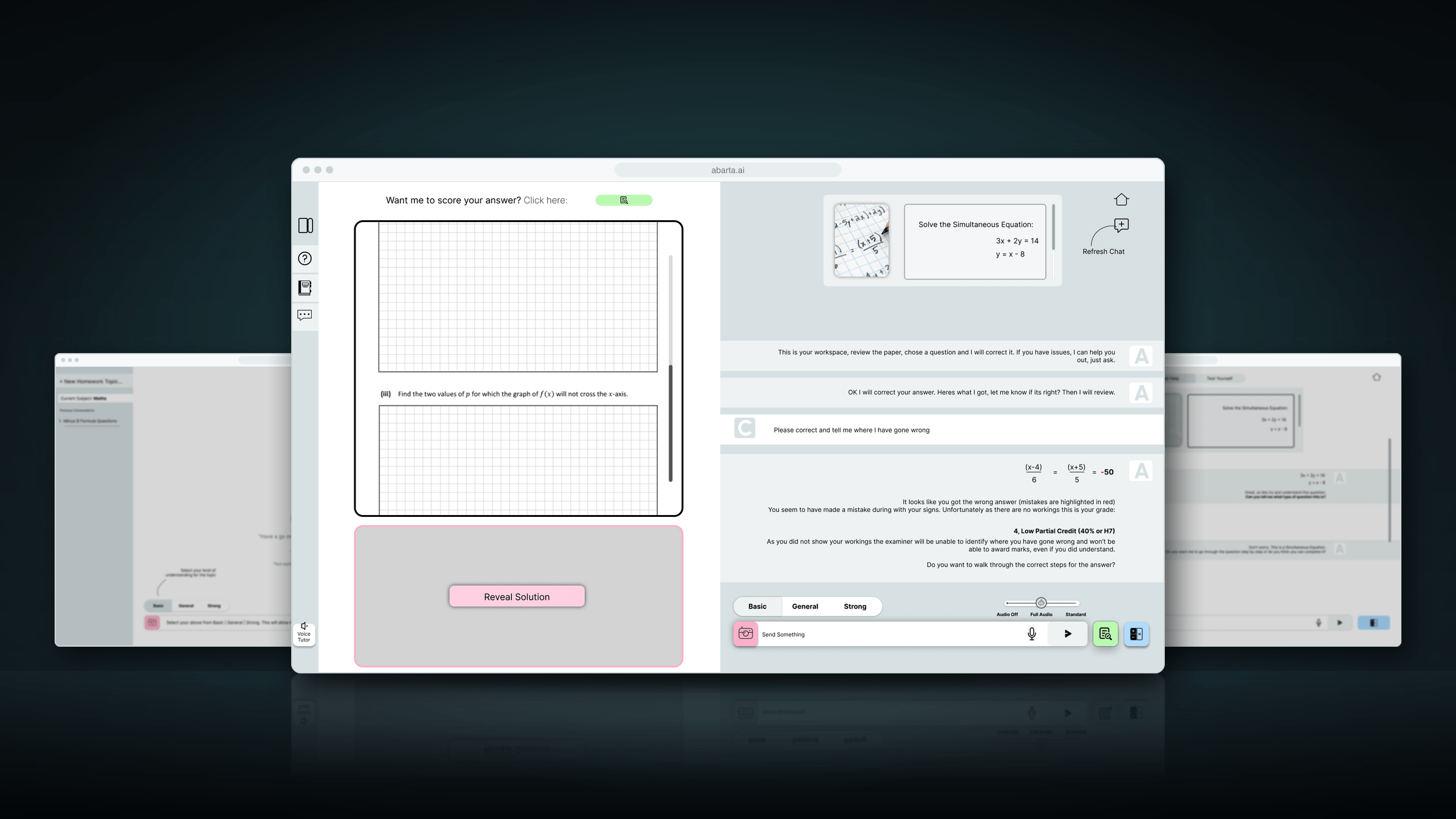Choose the Standard audio label
Image resolution: width=1456 pixels, height=819 pixels.
coord(1076,615)
